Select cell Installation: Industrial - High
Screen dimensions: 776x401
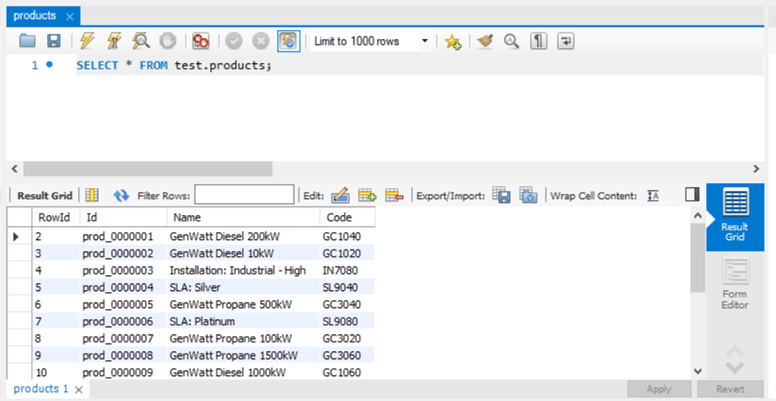(x=243, y=270)
